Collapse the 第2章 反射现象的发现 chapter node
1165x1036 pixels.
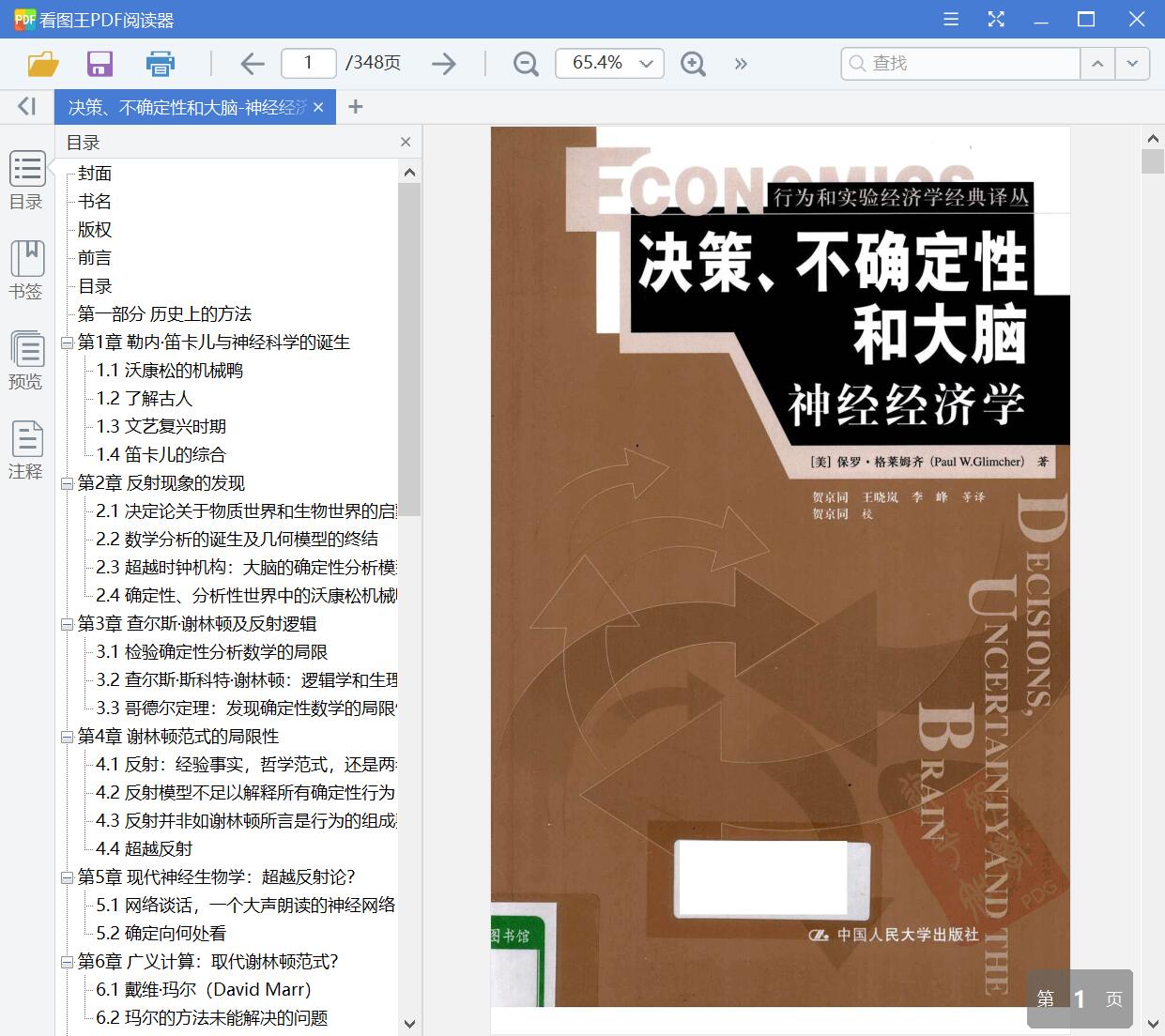pos(67,483)
